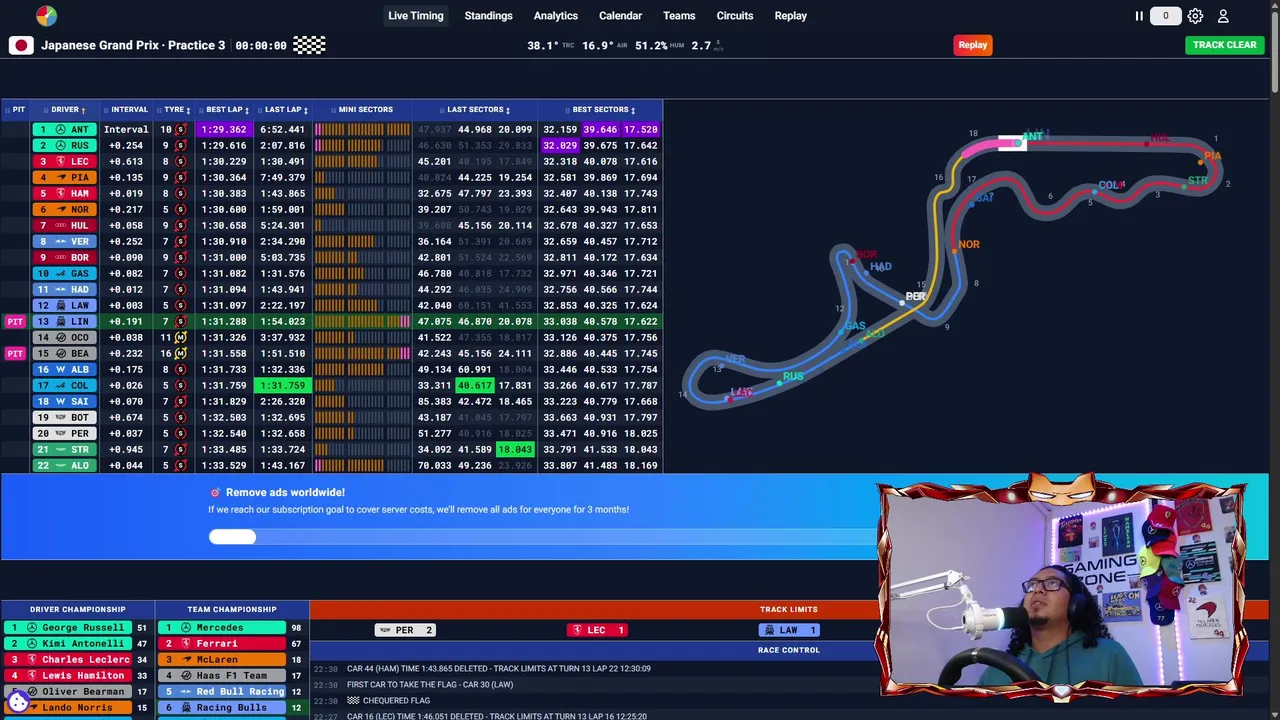Open the Calendar tab
Screen dimensions: 1280x720
coord(620,16)
